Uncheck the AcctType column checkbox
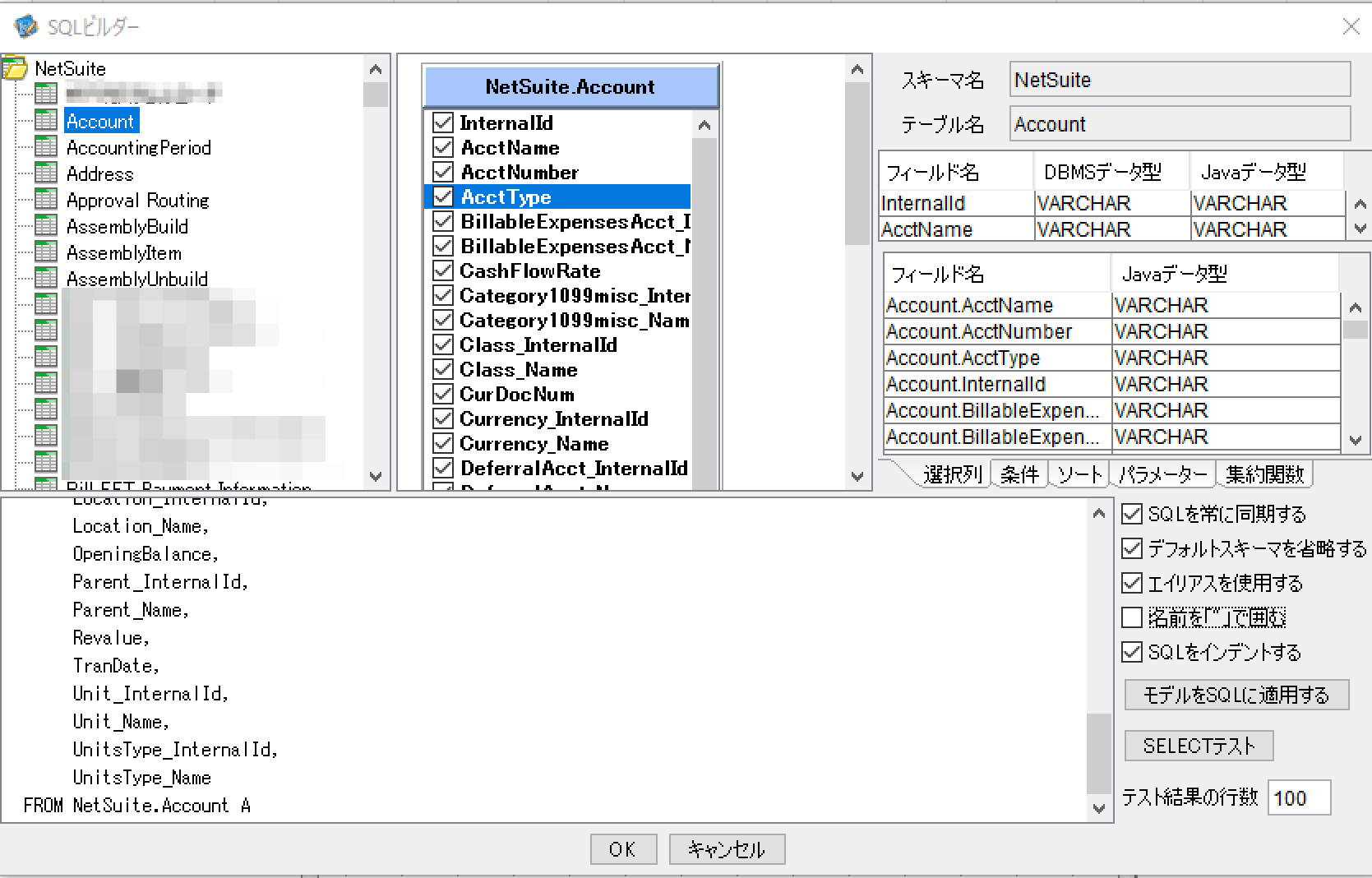Viewport: 1372px width, 878px height. coord(443,196)
